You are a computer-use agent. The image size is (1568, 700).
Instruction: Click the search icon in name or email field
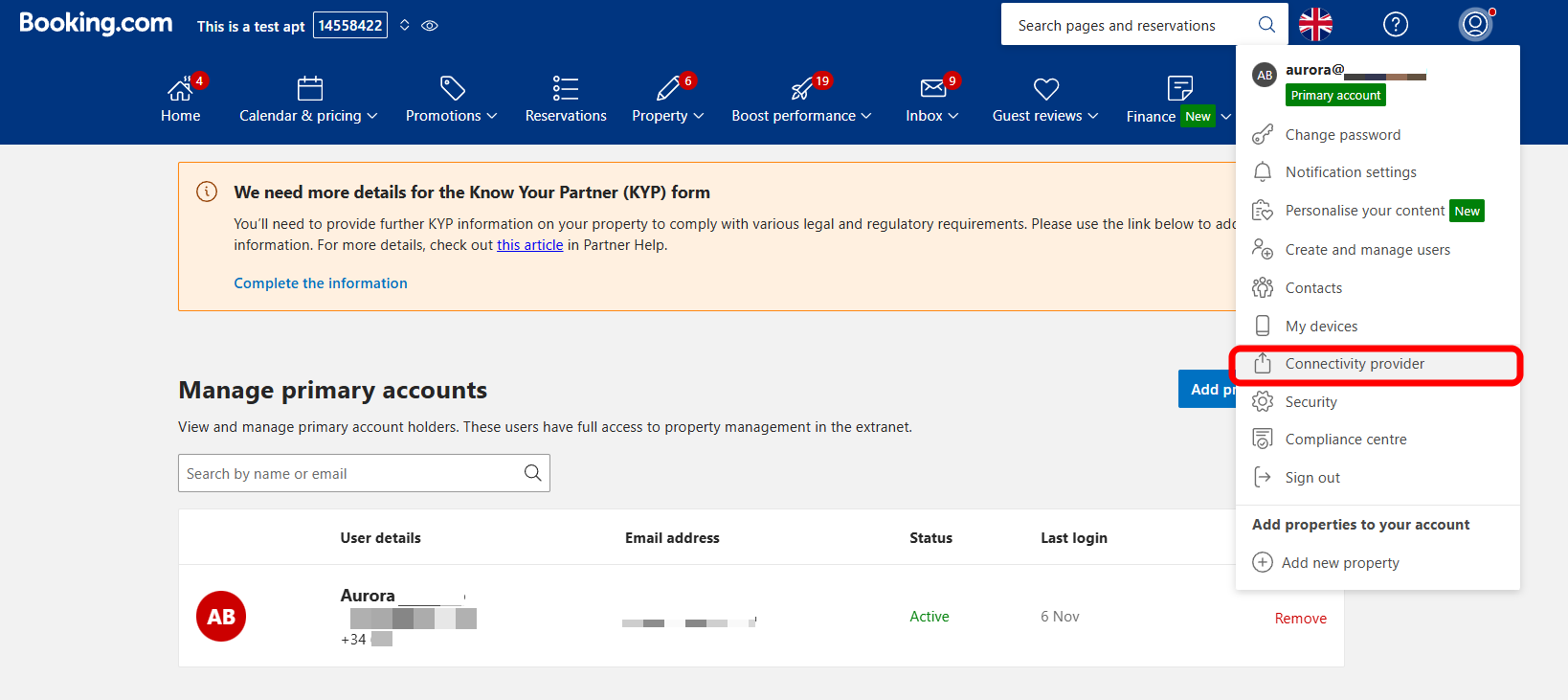pos(532,473)
